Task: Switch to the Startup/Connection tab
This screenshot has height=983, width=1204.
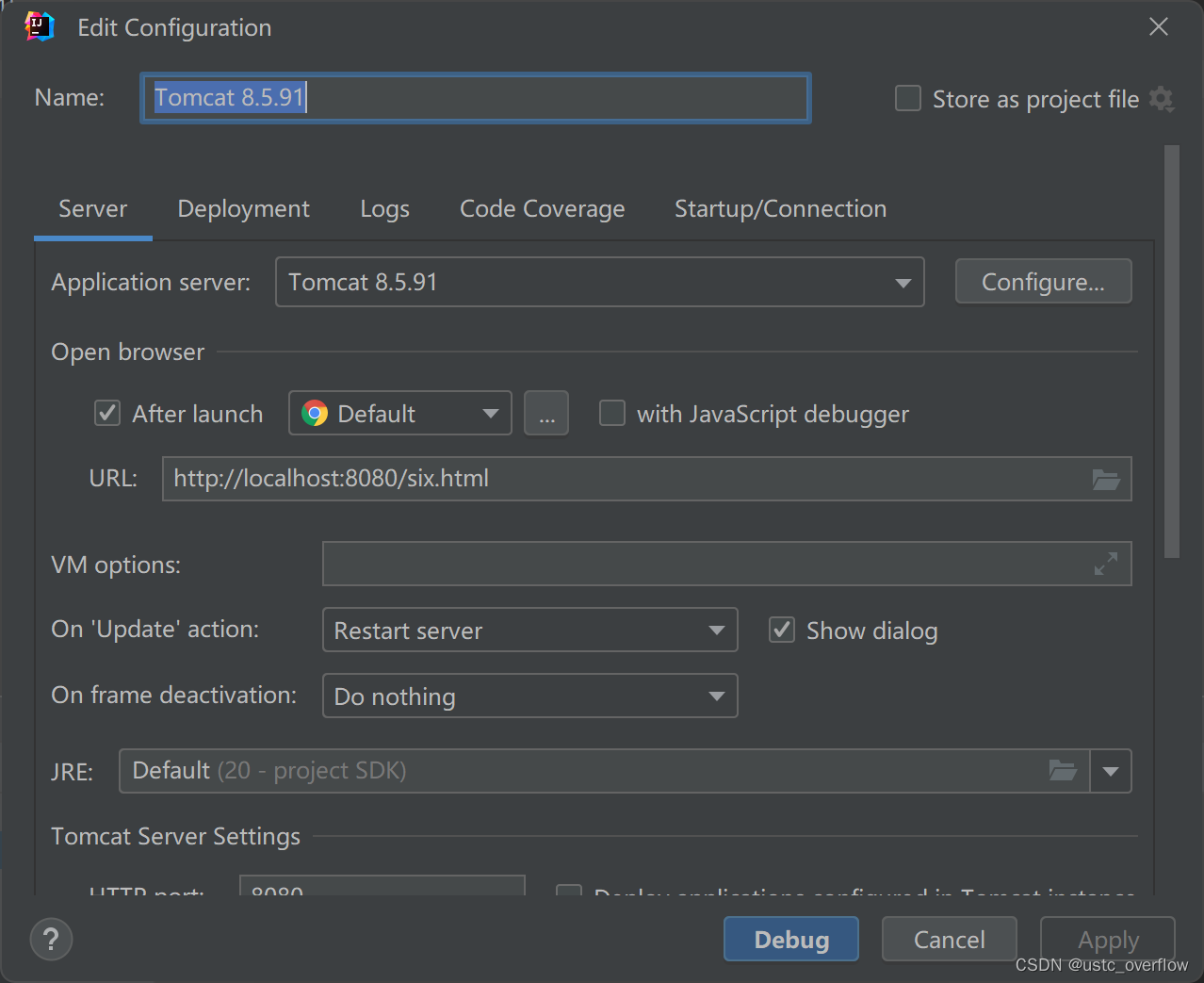Action: pyautogui.click(x=780, y=208)
